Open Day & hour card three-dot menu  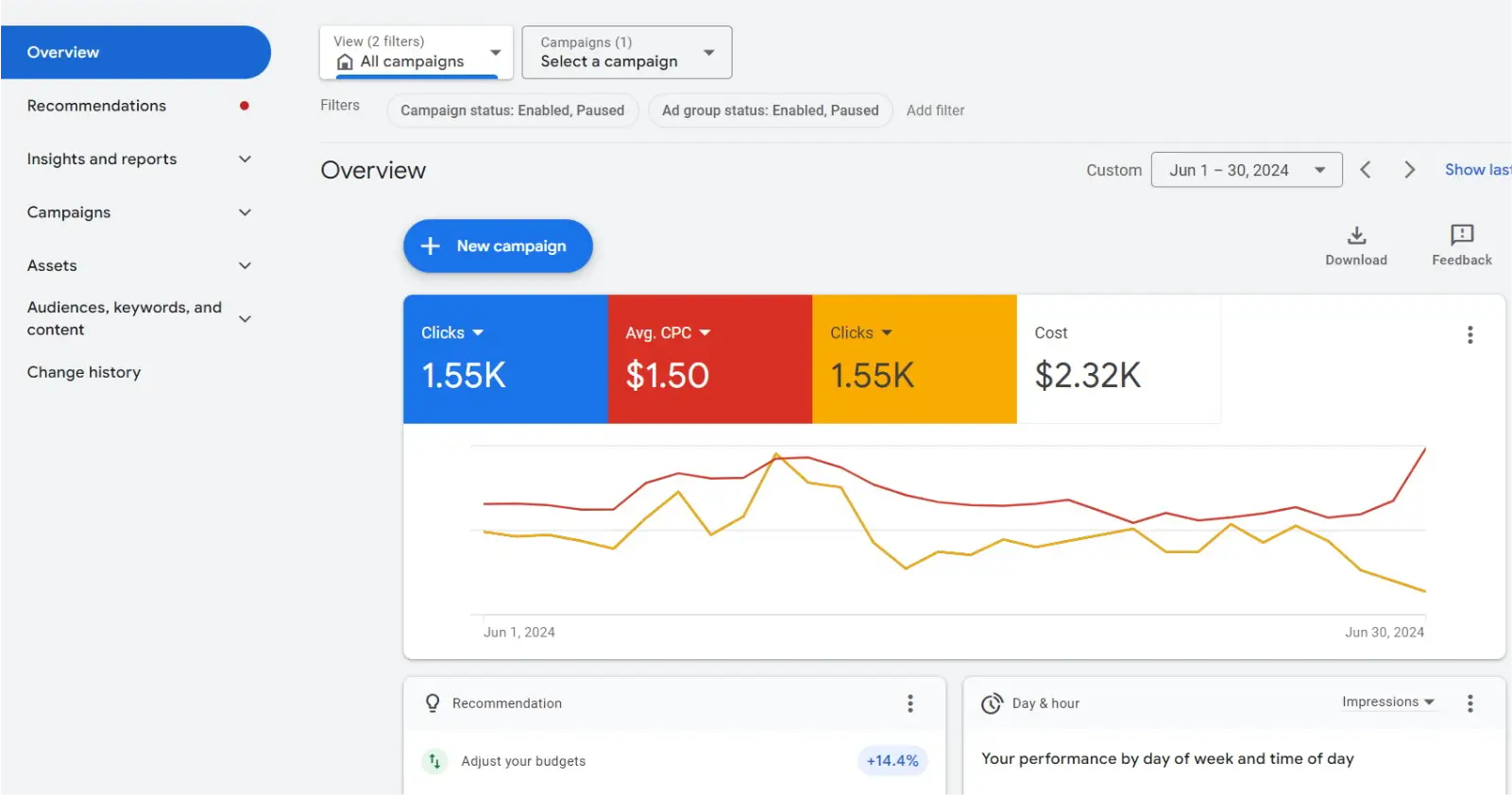[1470, 703]
